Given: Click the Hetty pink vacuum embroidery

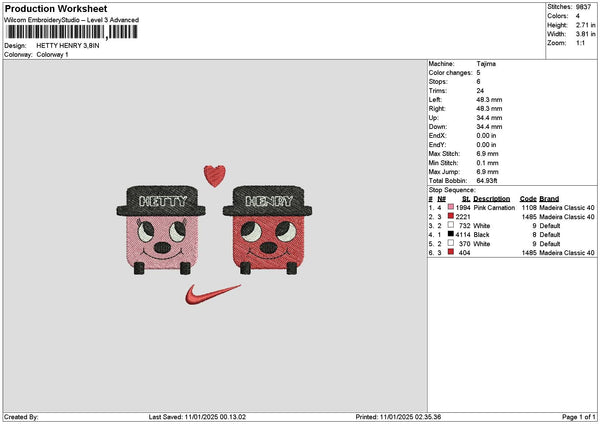Looking at the screenshot, I should 161,230.
